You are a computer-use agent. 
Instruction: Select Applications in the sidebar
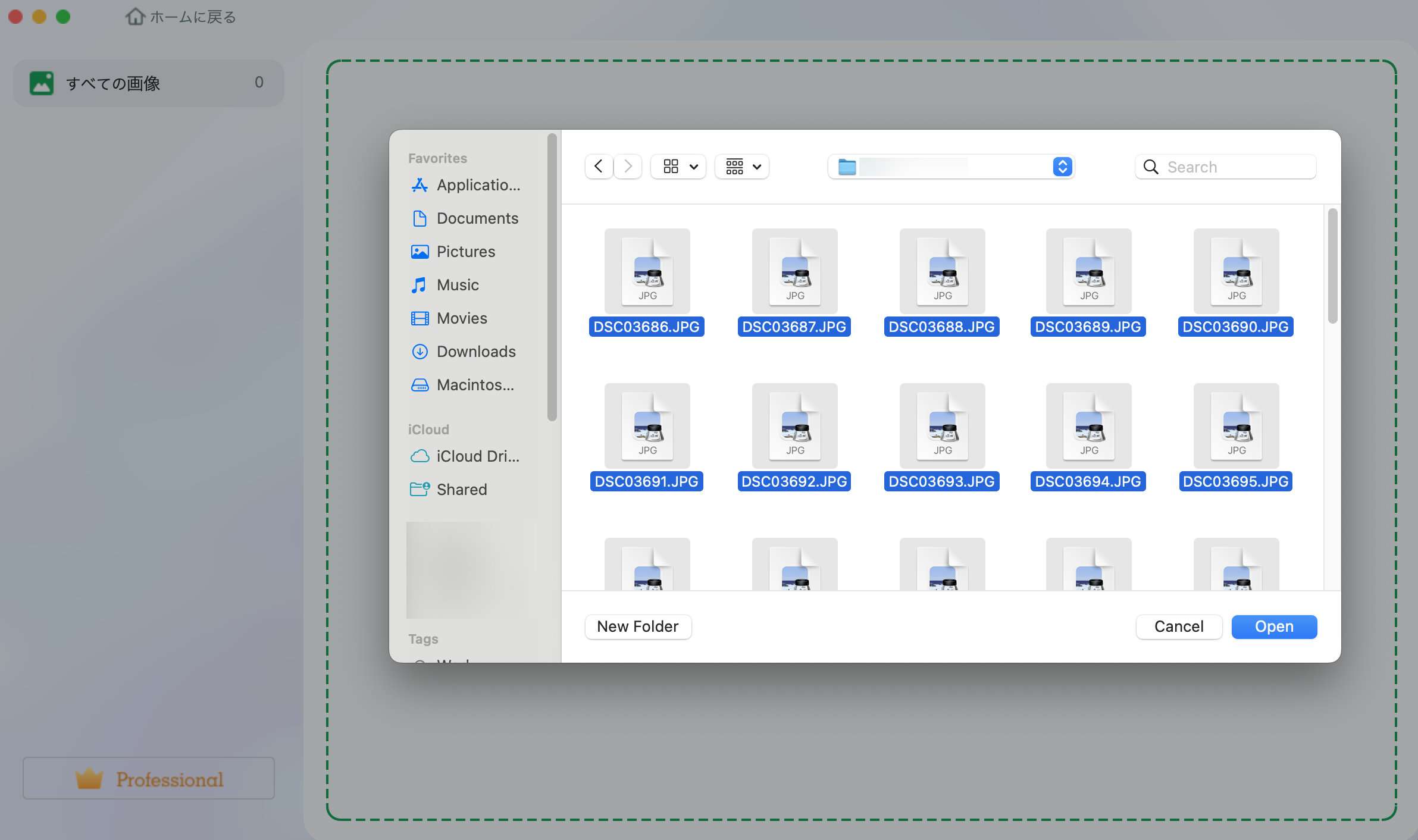[x=478, y=185]
